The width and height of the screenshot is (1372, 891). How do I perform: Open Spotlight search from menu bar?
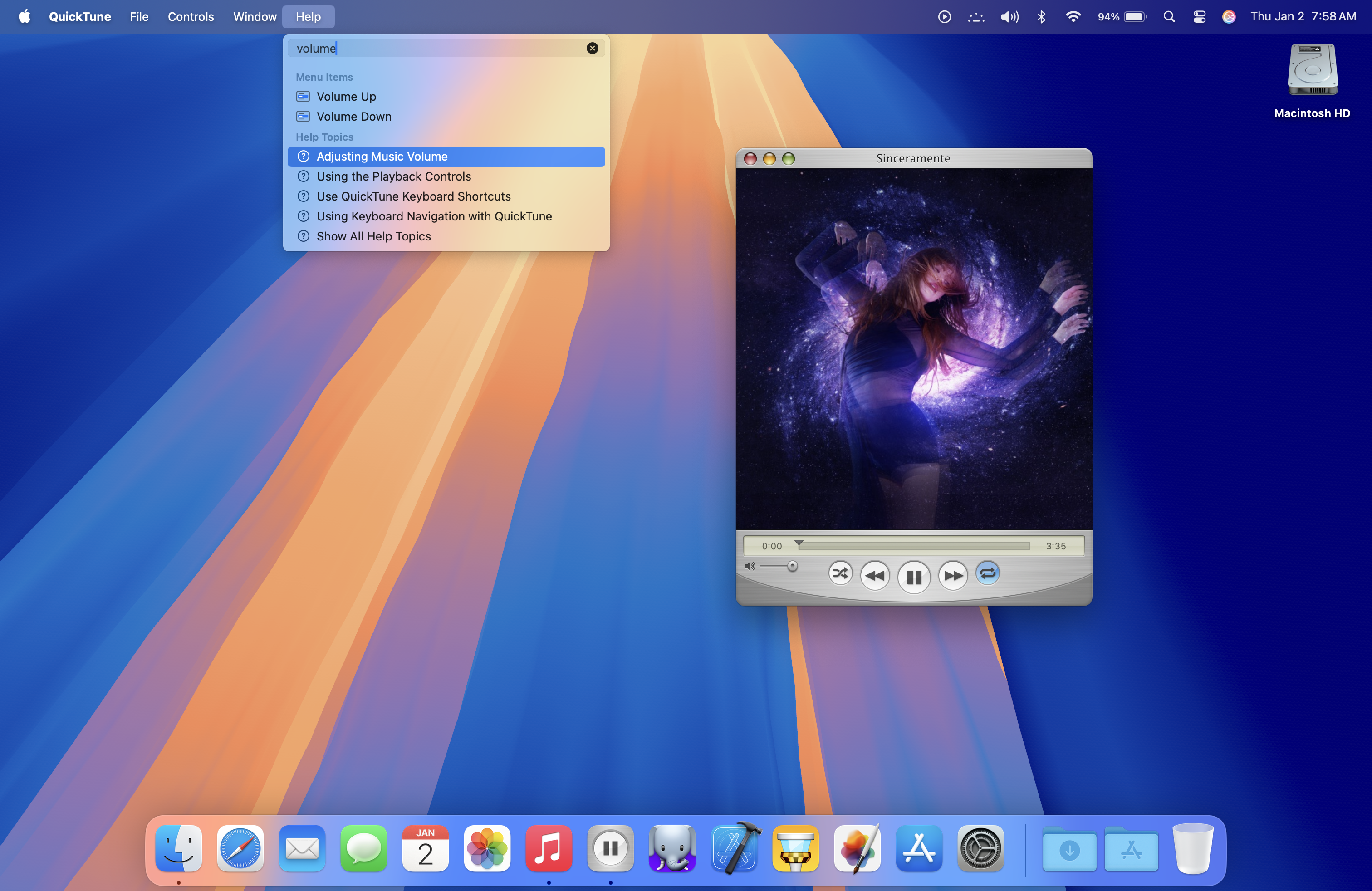click(x=1169, y=17)
